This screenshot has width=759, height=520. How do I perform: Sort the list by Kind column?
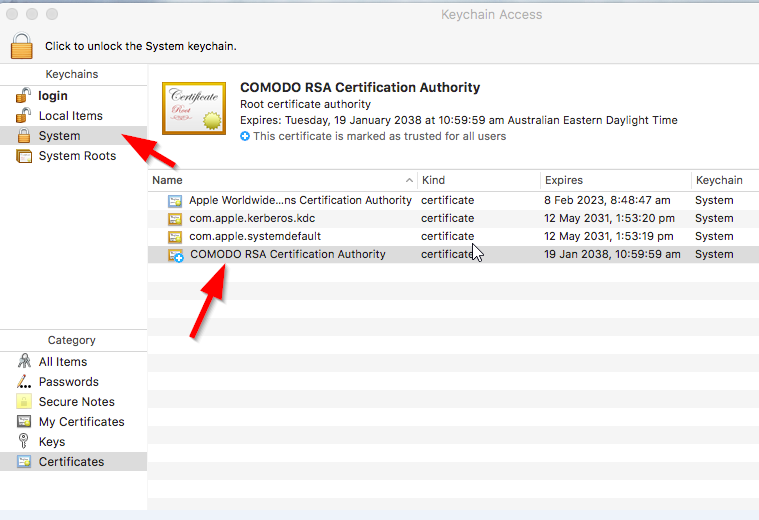[479, 180]
